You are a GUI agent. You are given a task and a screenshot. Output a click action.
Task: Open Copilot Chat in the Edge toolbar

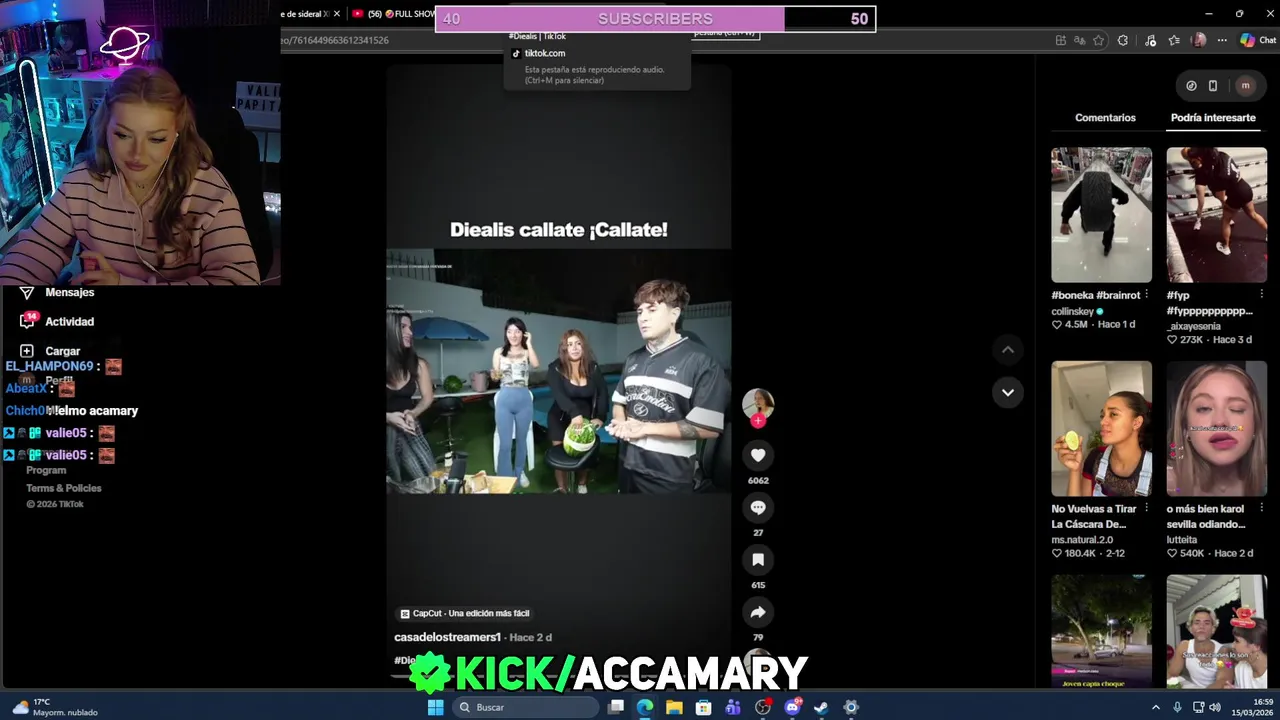coord(1258,40)
